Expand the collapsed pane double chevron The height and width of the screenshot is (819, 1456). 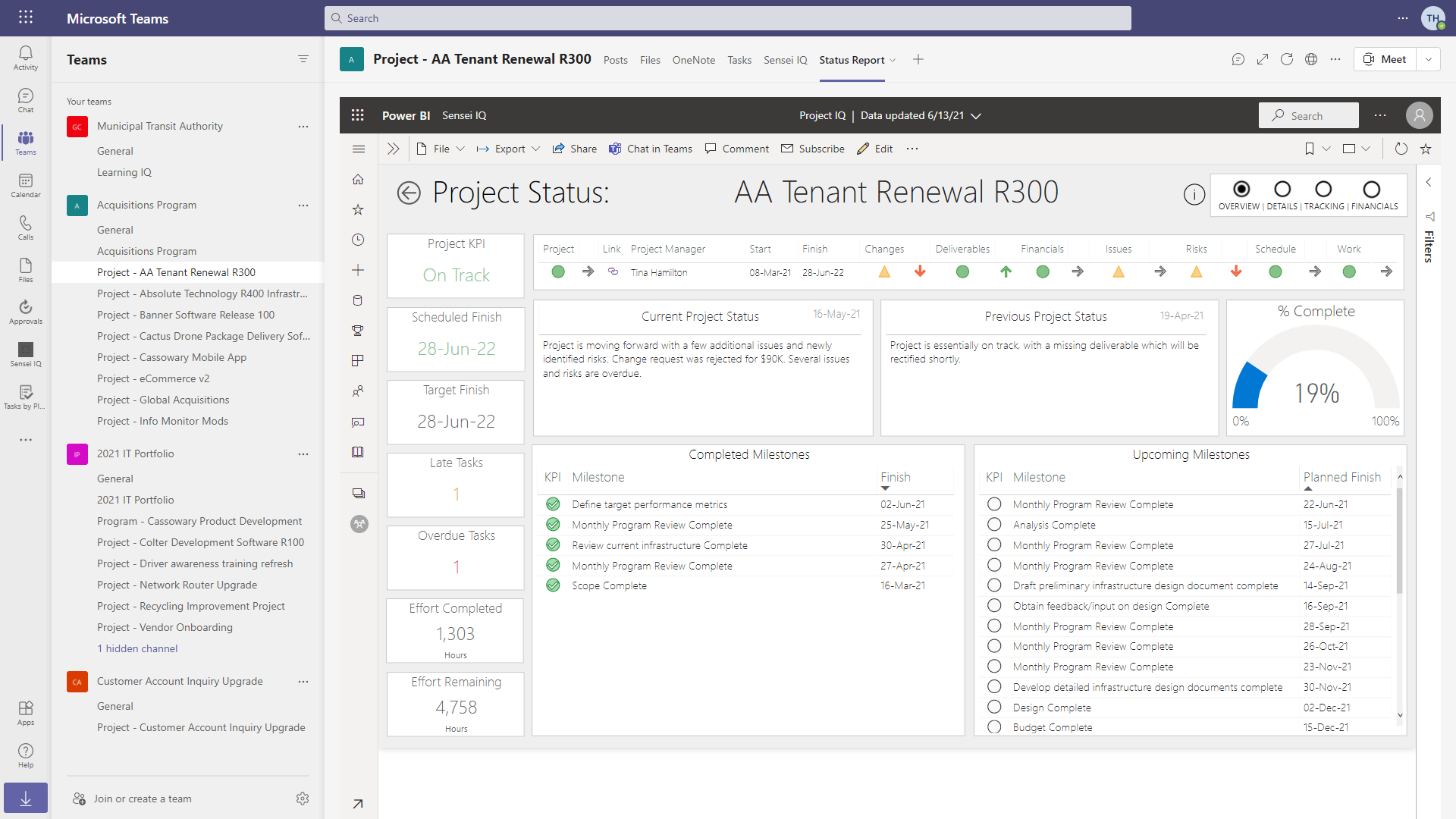point(393,149)
